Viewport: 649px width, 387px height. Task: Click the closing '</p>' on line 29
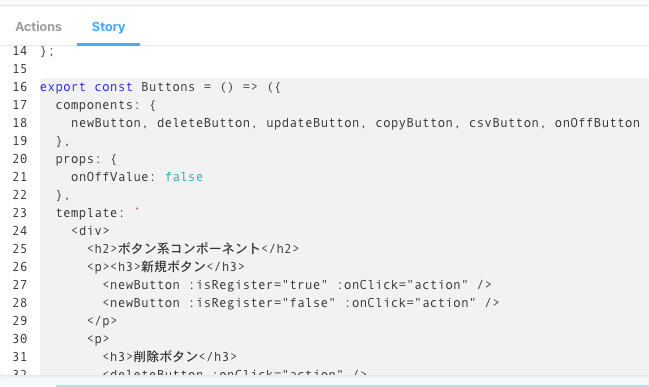point(102,321)
